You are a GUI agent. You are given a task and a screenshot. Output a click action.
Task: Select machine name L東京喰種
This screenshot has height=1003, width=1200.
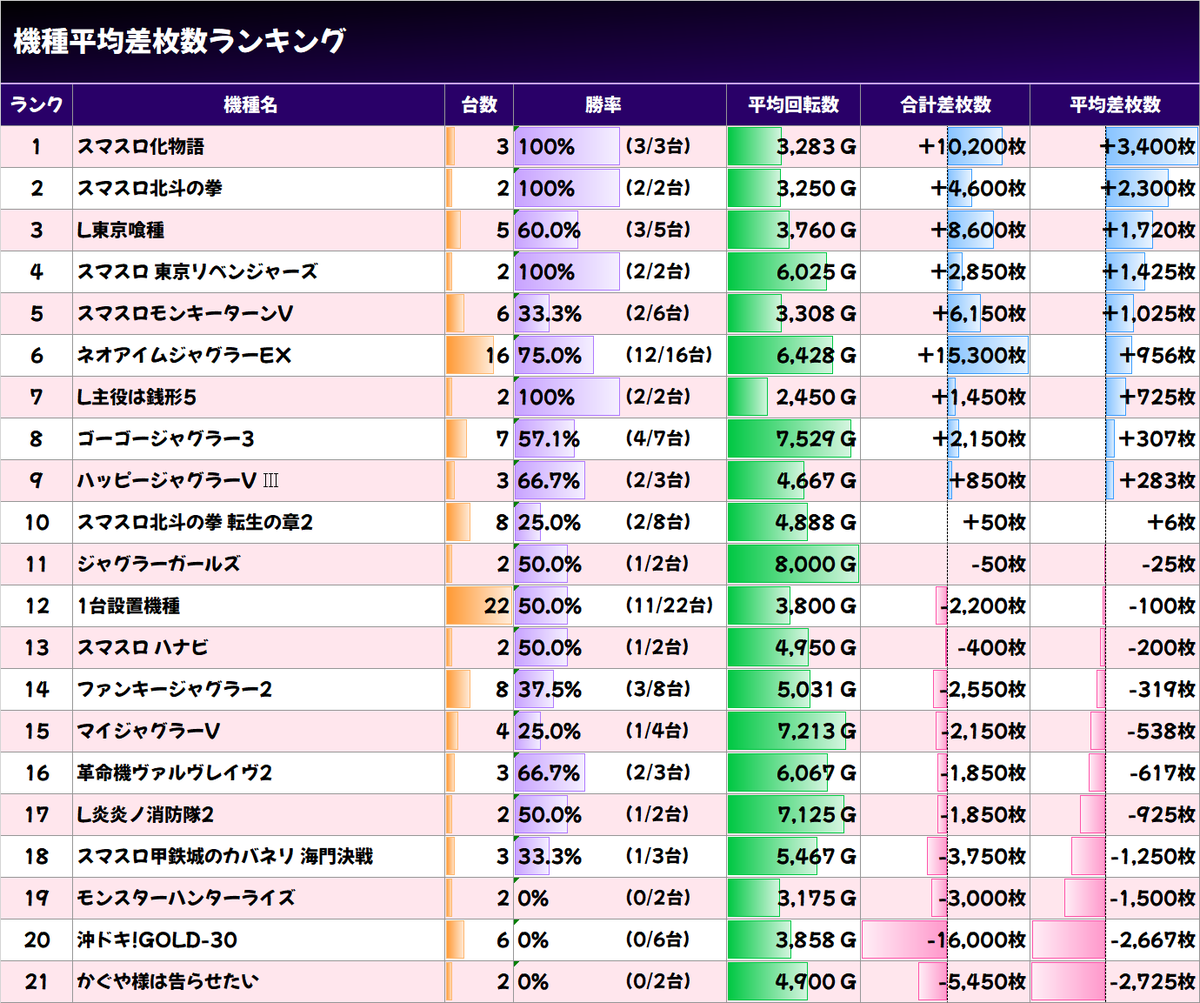coord(121,231)
